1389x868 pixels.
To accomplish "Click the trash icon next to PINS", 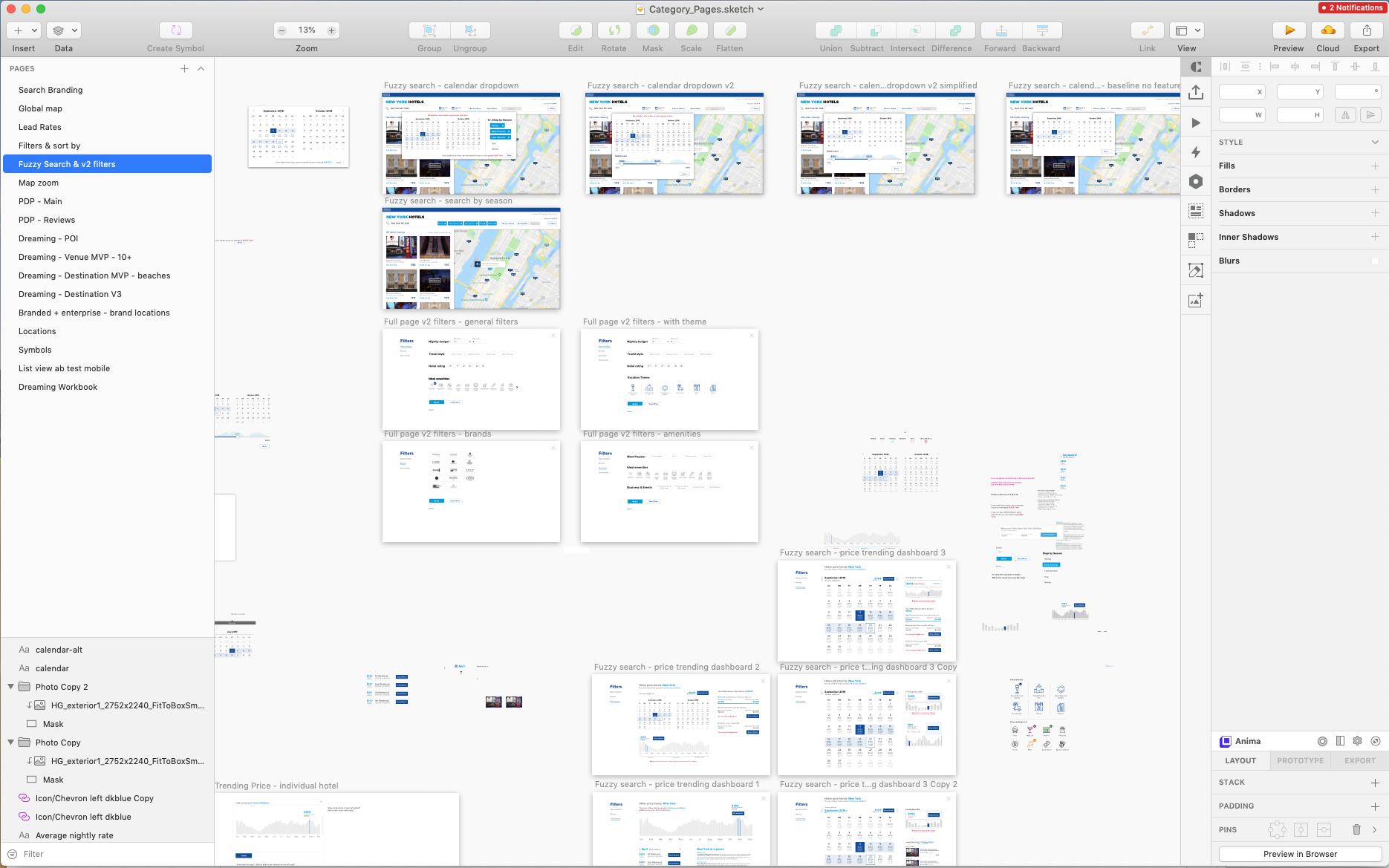I will pos(1357,829).
